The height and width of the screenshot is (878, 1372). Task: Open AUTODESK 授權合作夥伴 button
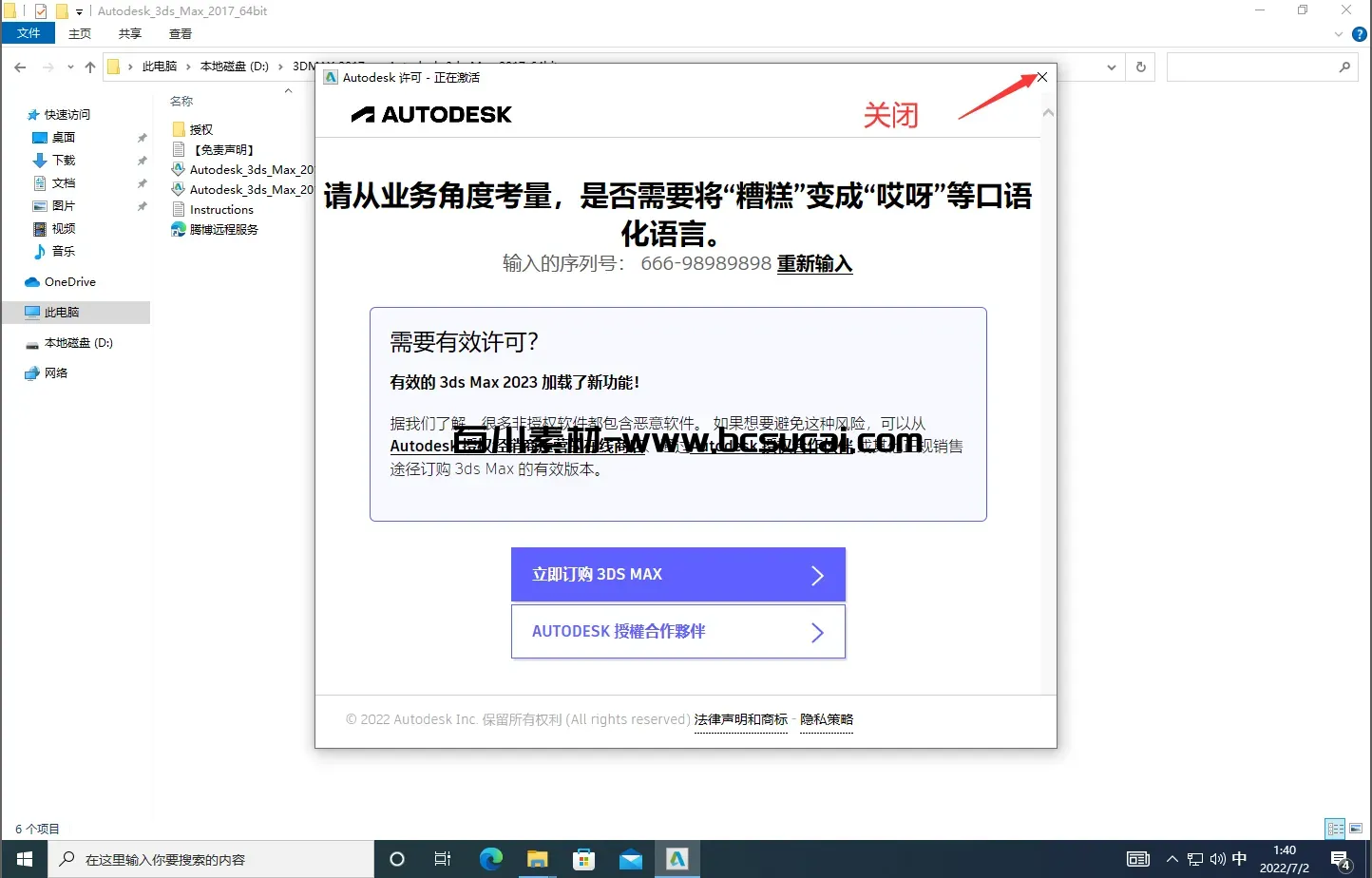677,632
